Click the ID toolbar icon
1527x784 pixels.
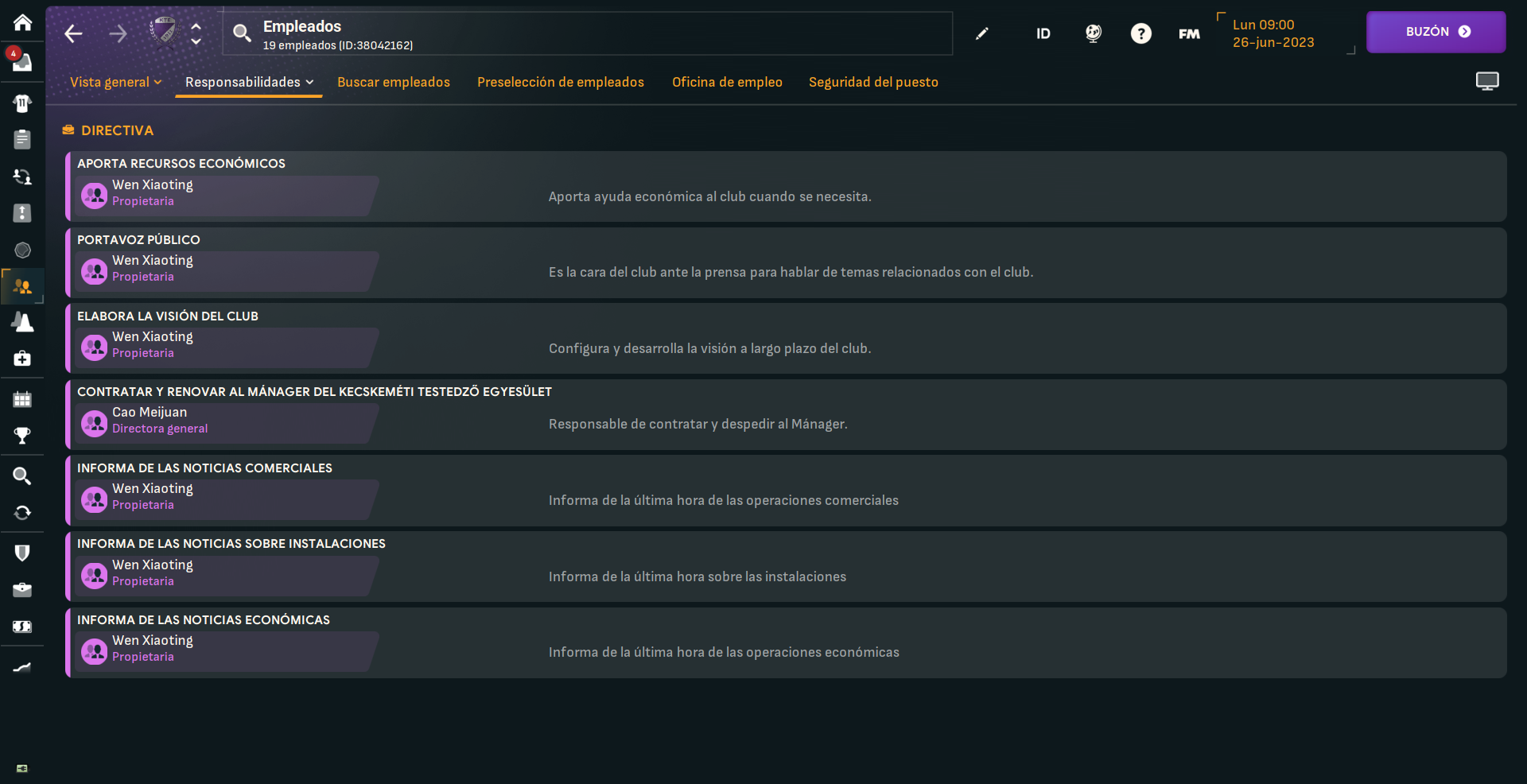pos(1043,33)
